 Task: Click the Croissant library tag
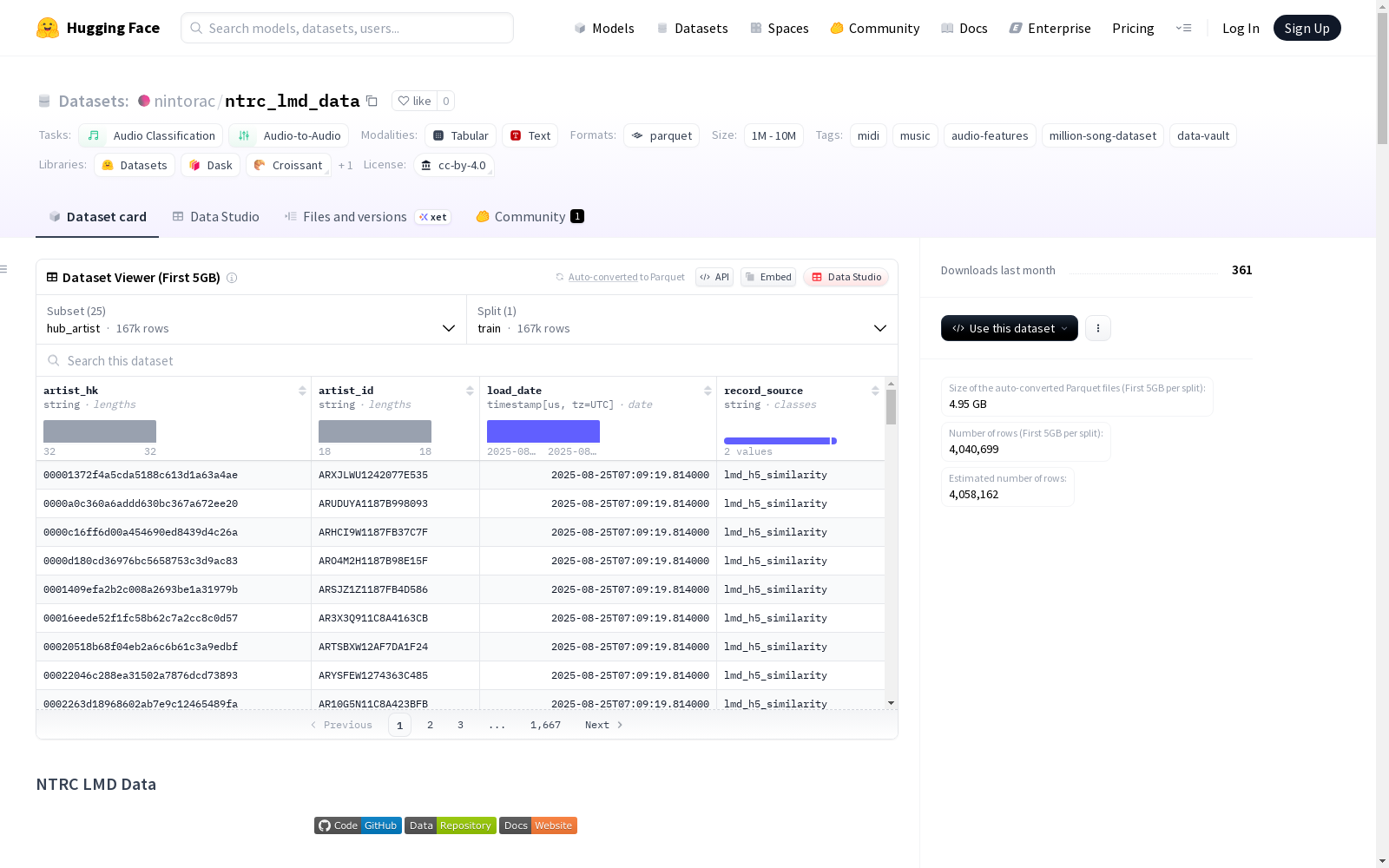click(x=288, y=165)
